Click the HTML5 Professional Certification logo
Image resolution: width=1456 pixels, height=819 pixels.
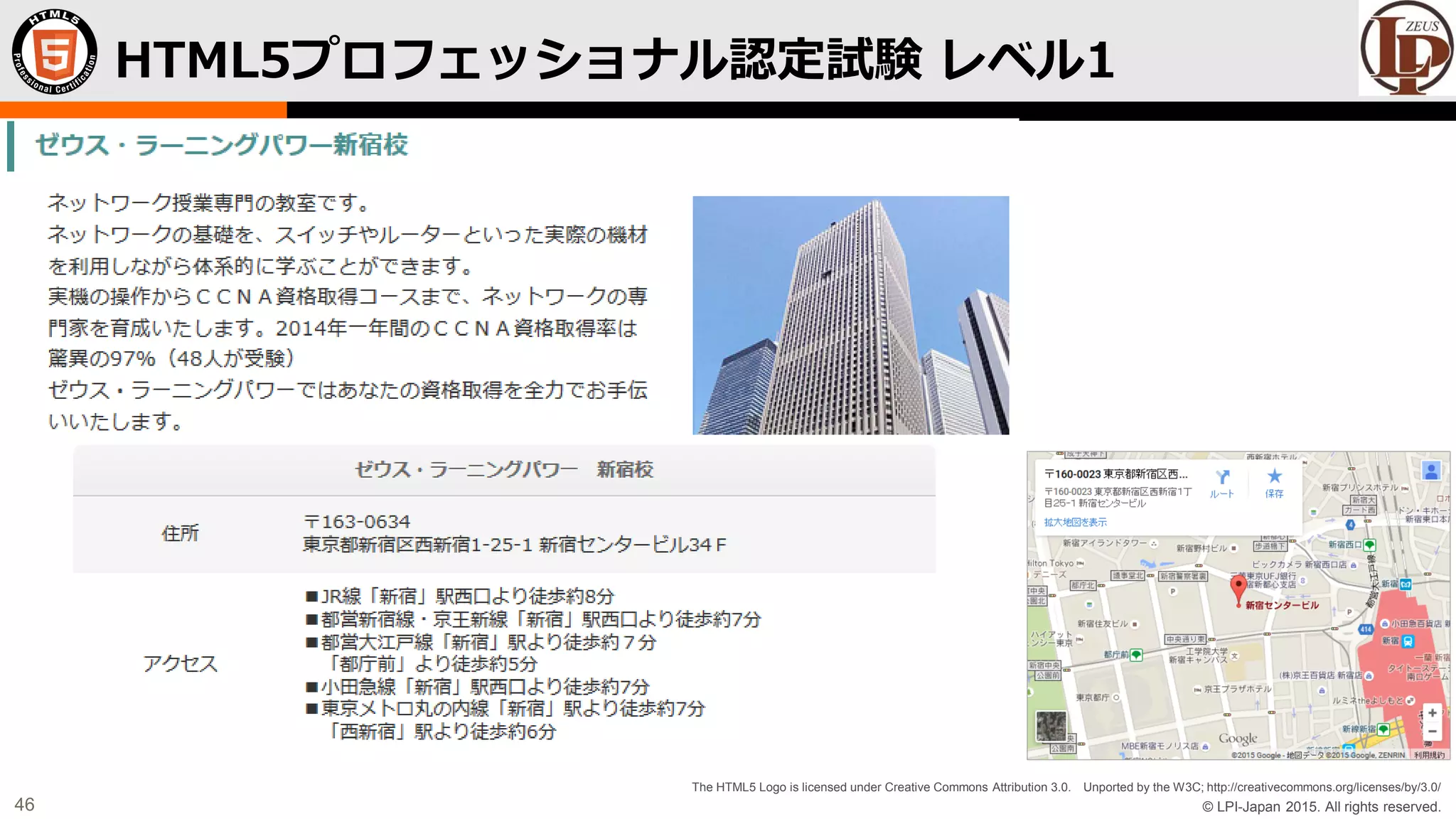pos(55,52)
